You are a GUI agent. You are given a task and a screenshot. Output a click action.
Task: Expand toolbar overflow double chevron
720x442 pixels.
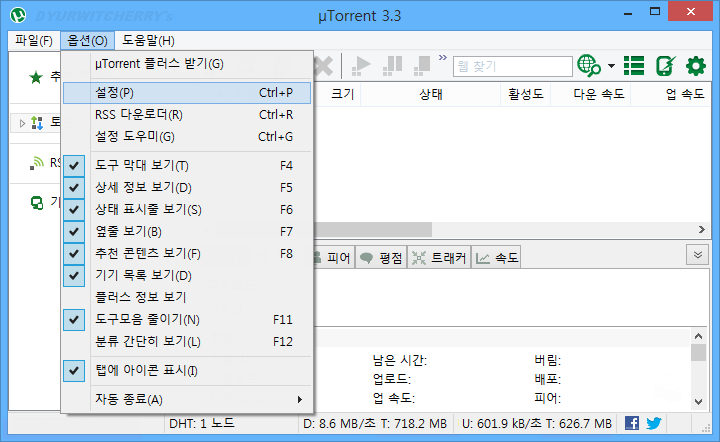point(443,58)
